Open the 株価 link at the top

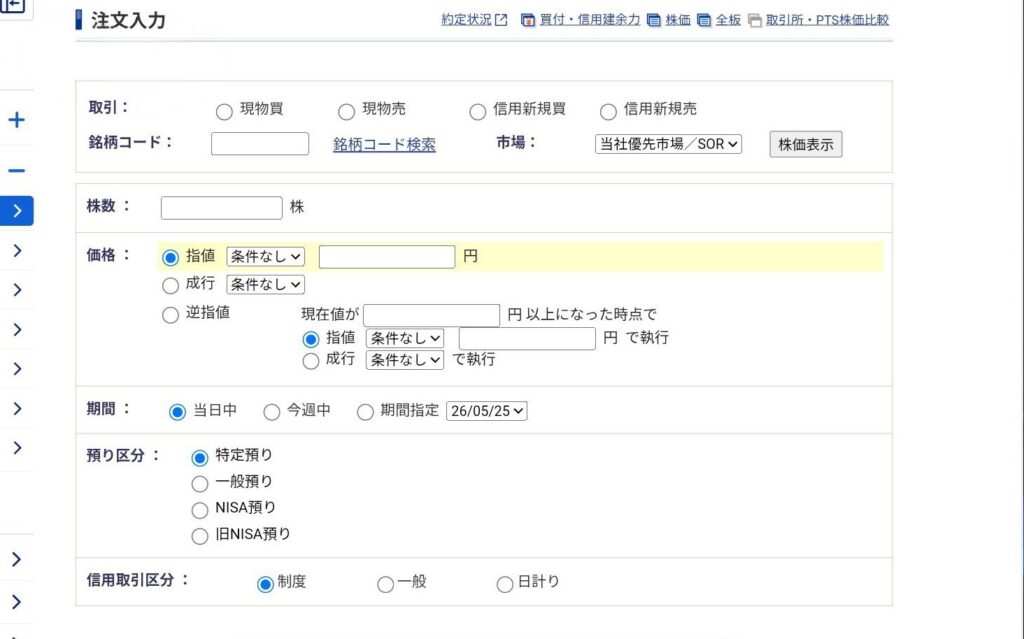678,20
